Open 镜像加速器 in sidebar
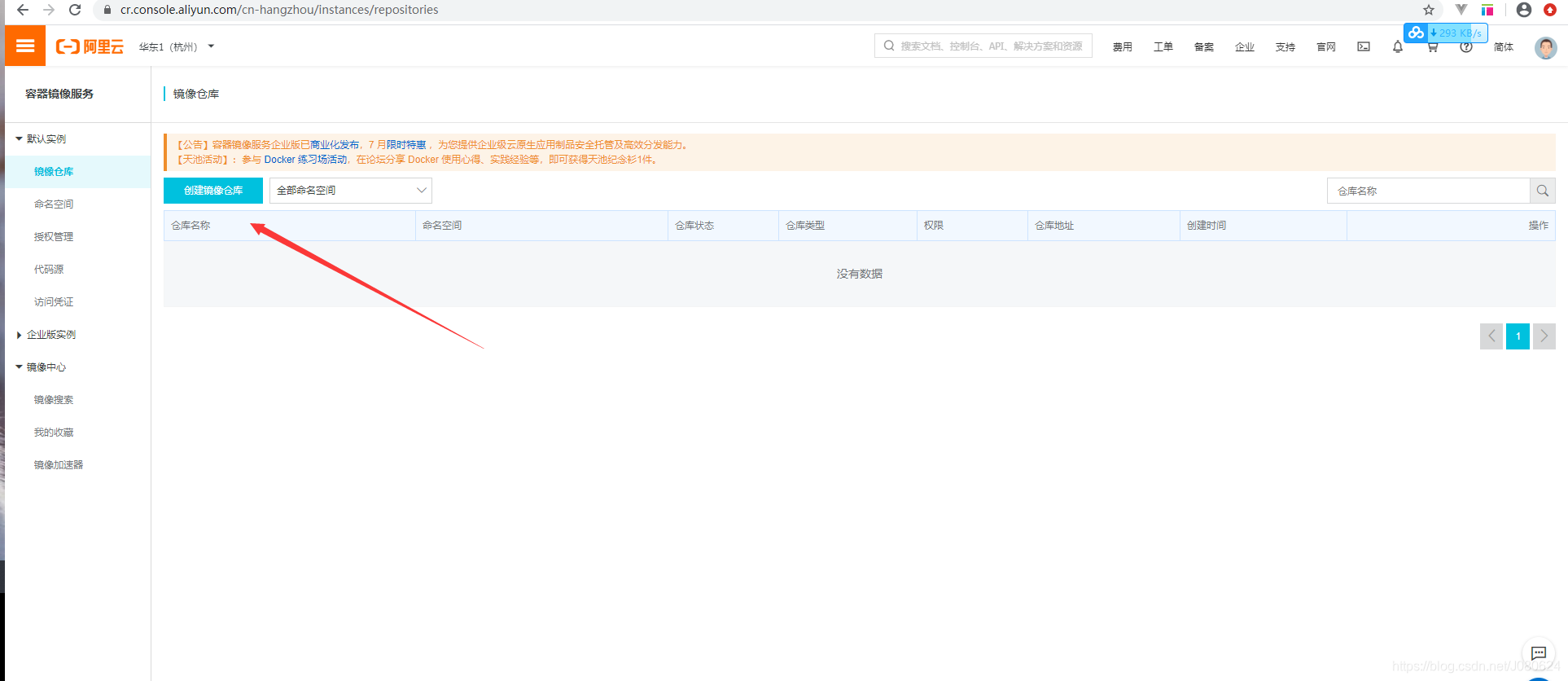 click(x=59, y=464)
